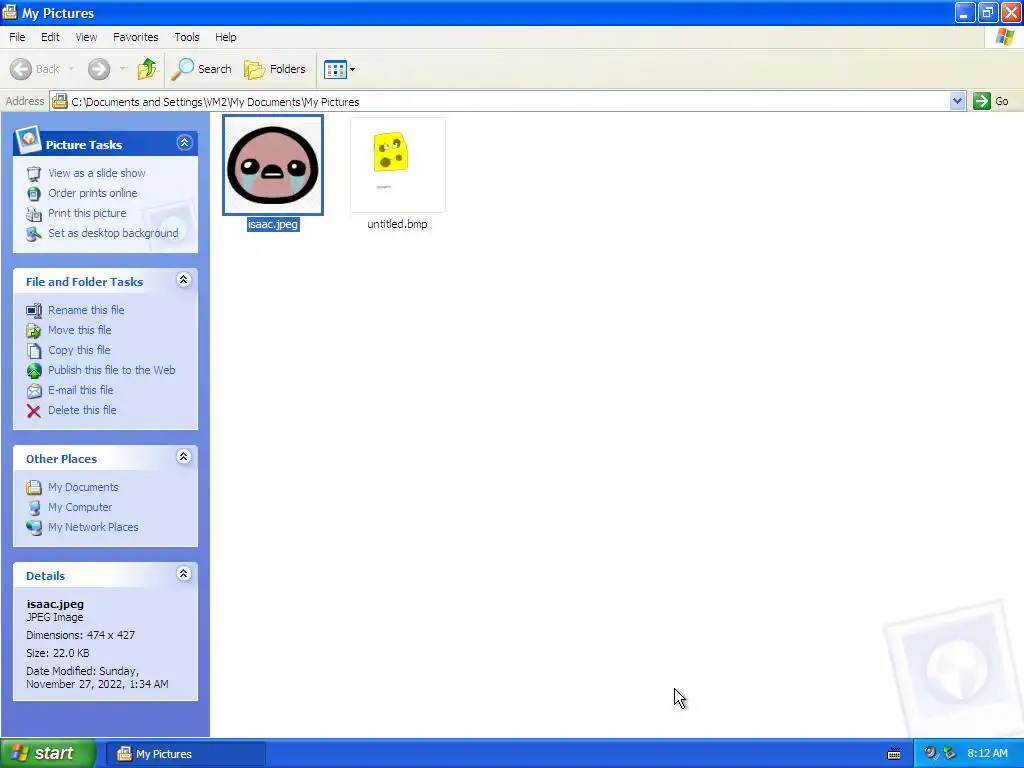The image size is (1024, 768).
Task: Click the My Documents folder icon
Action: [x=34, y=488]
